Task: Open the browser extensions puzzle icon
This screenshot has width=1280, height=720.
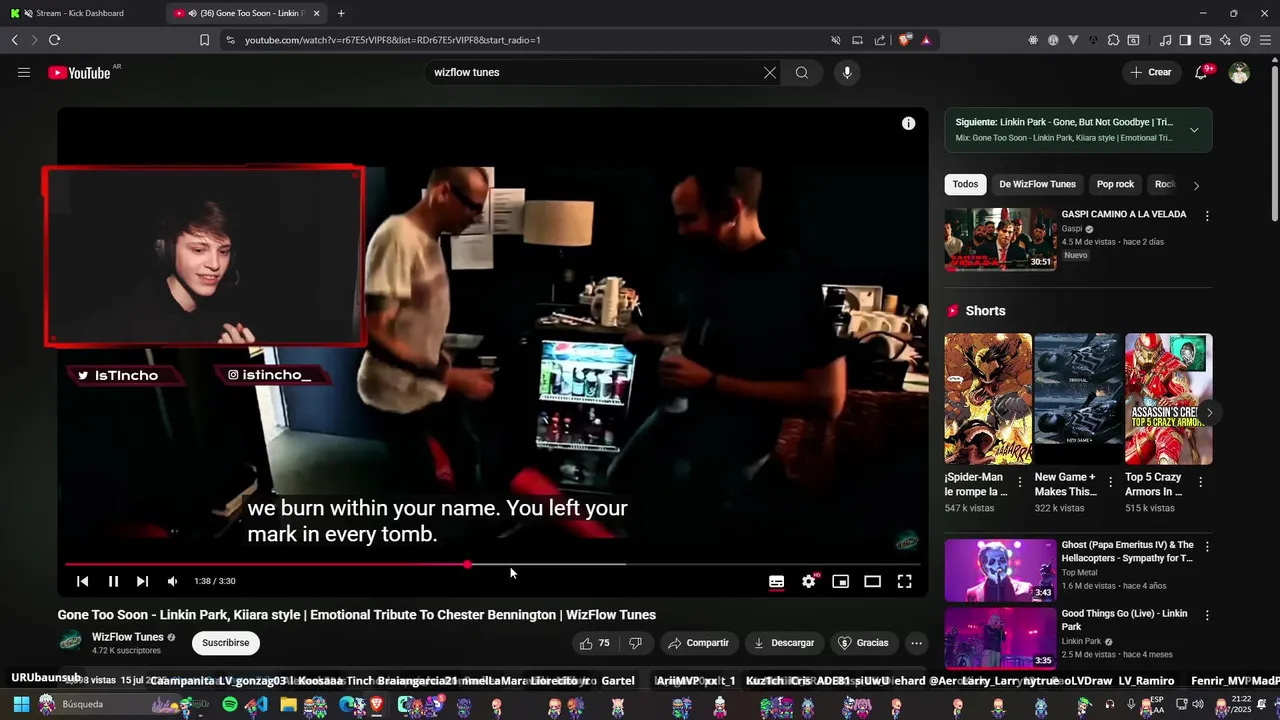Action: pyautogui.click(x=1113, y=40)
